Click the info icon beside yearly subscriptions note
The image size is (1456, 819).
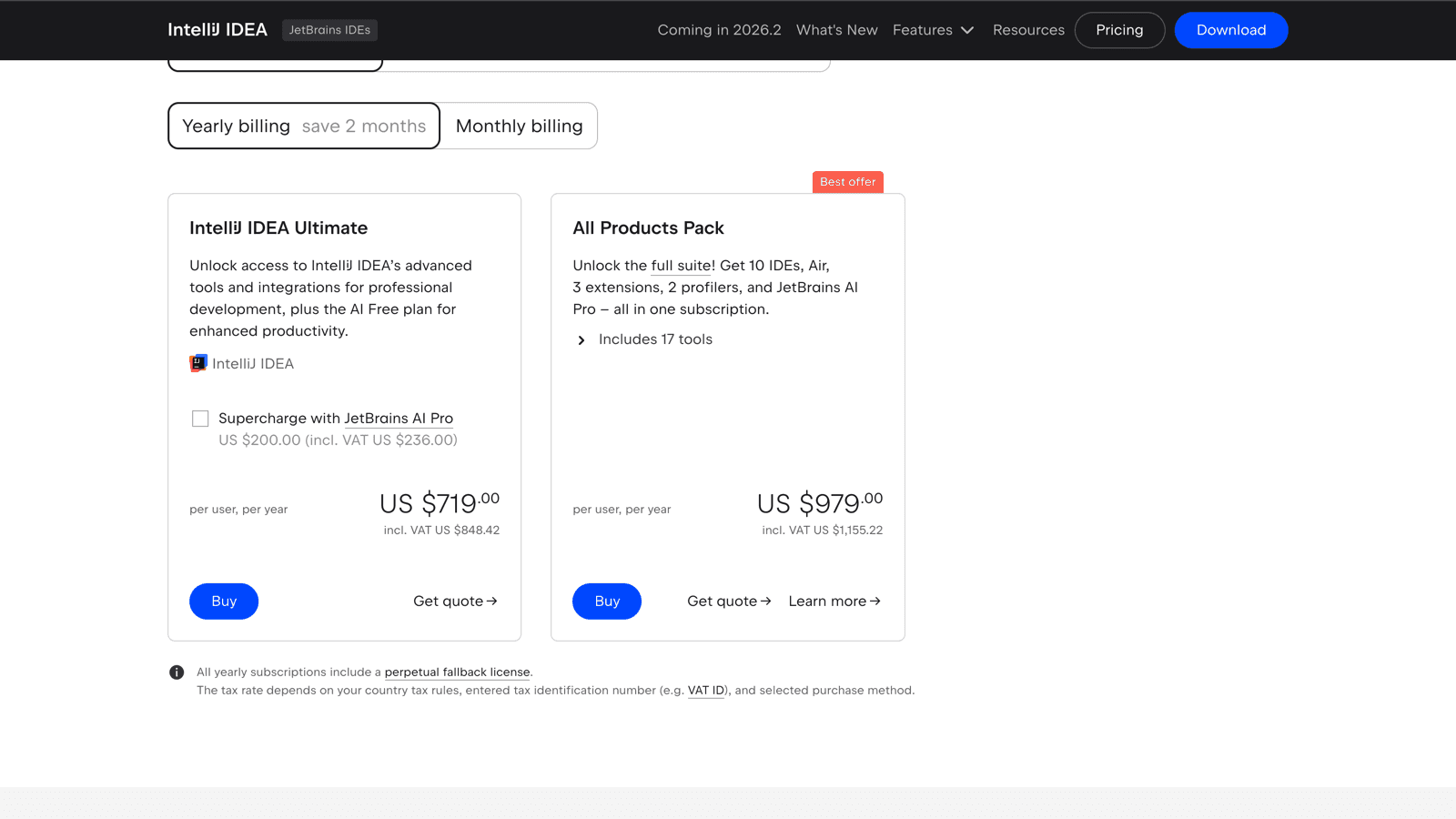[177, 672]
